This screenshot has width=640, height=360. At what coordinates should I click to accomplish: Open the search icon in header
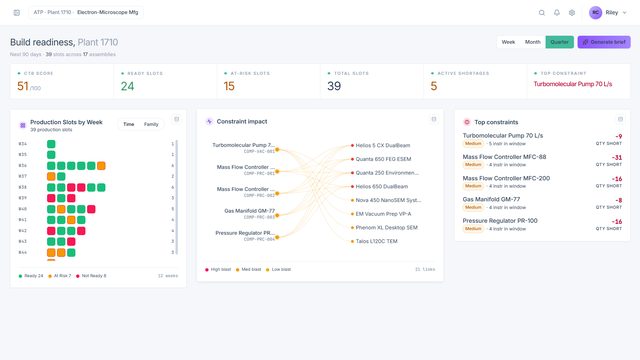[x=542, y=13]
